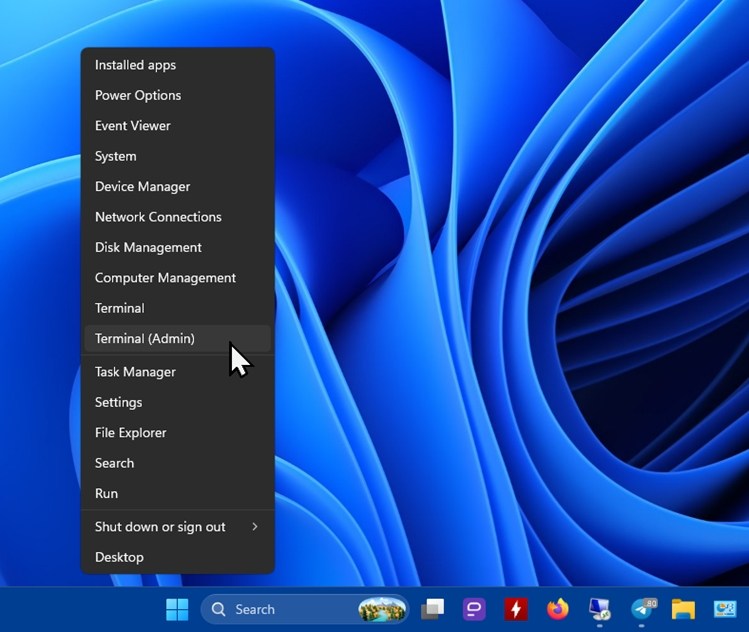The width and height of the screenshot is (749, 632).
Task: Open Event Viewer
Action: tap(178, 126)
